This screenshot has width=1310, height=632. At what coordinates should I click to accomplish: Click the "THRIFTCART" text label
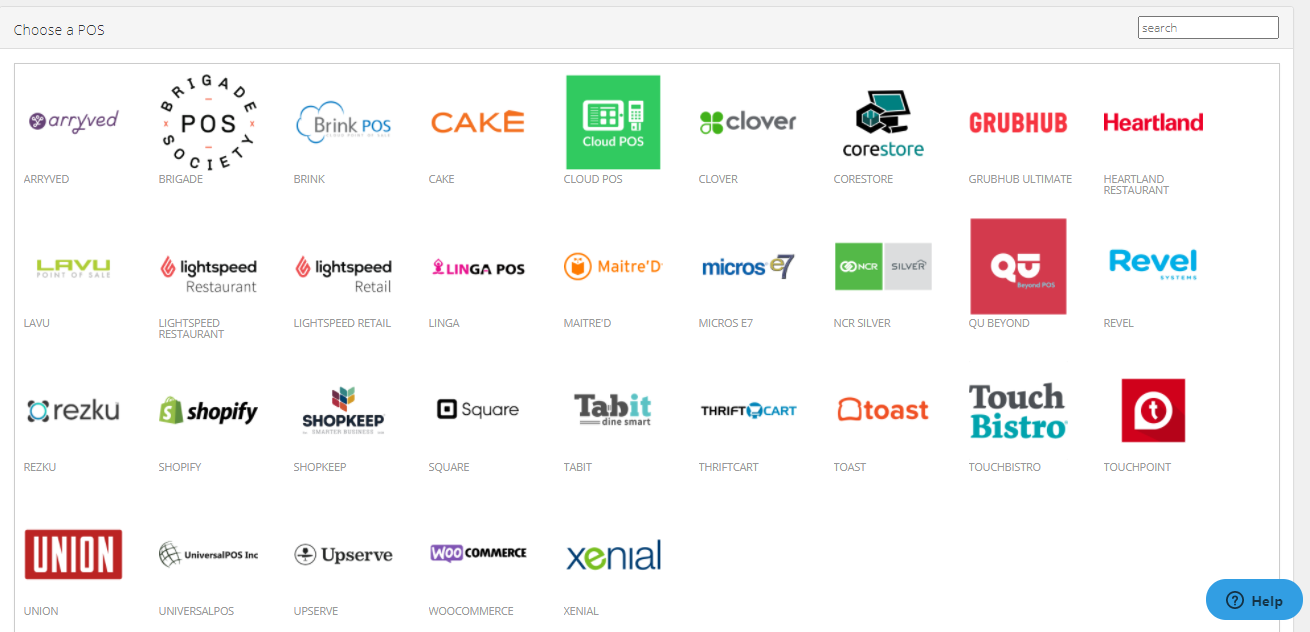[x=728, y=467]
